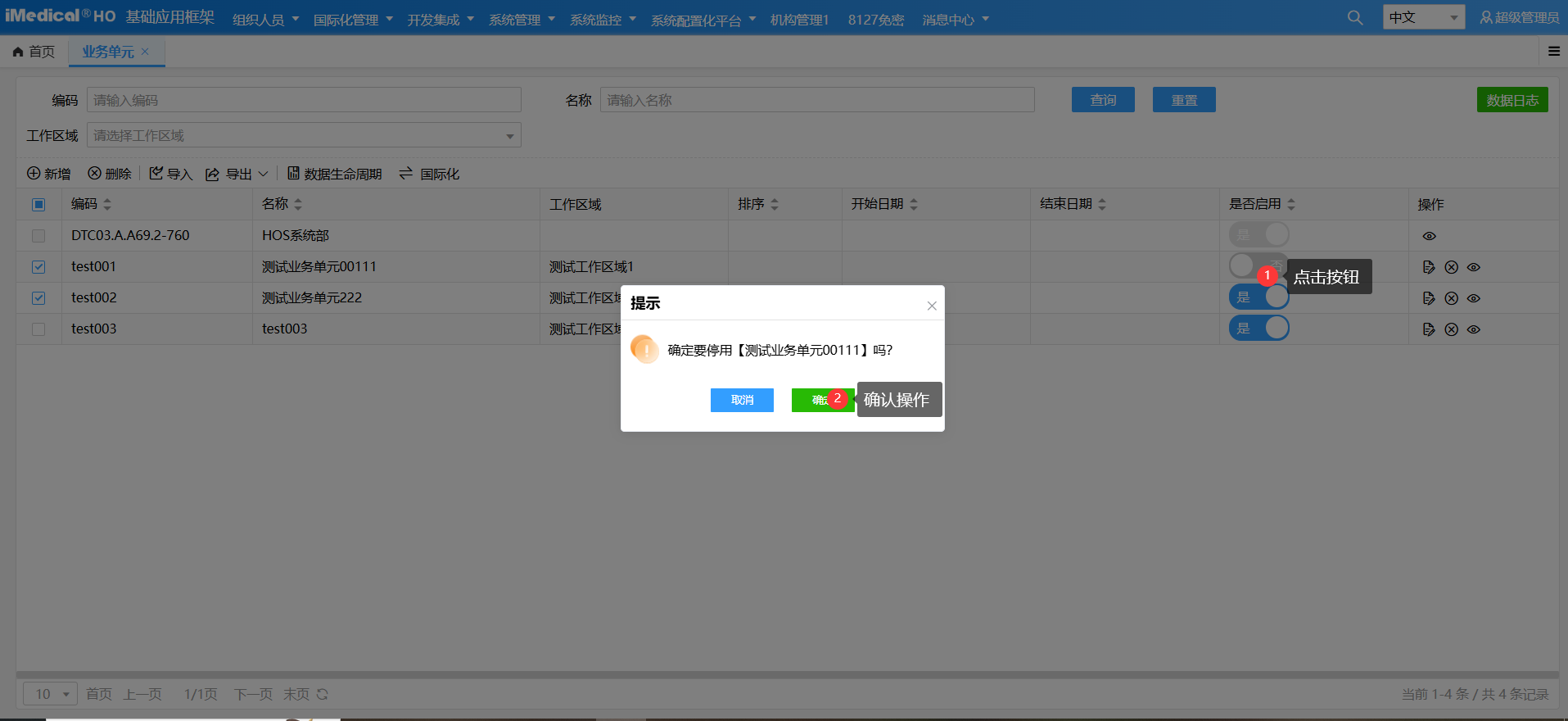Click circled-x delete icon in test003 row
This screenshot has height=721, width=1568.
(1451, 329)
